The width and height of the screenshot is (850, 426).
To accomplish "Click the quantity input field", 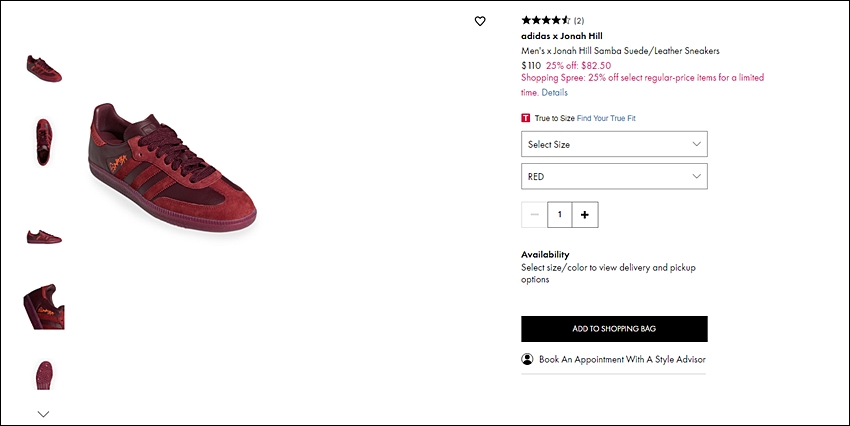I will (x=560, y=215).
